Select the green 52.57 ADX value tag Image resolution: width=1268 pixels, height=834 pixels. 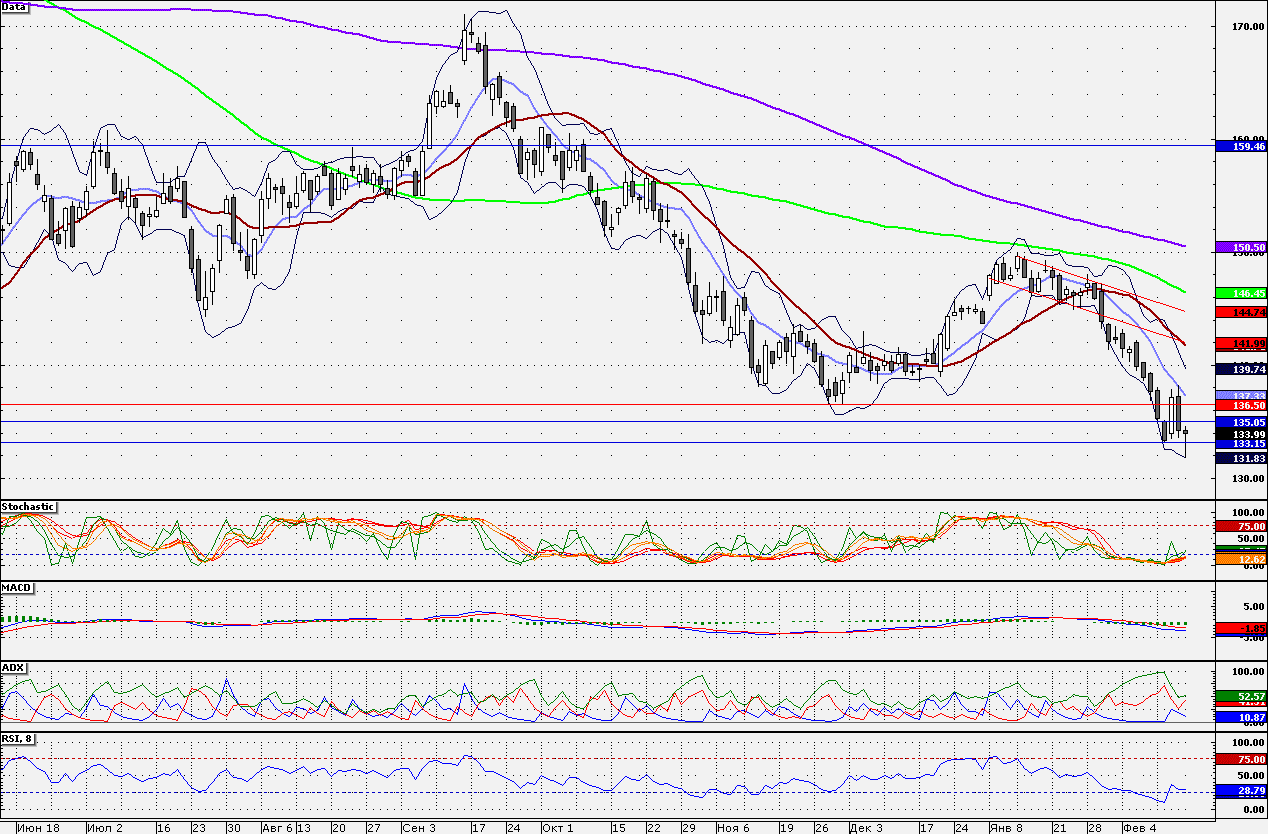tap(1241, 695)
